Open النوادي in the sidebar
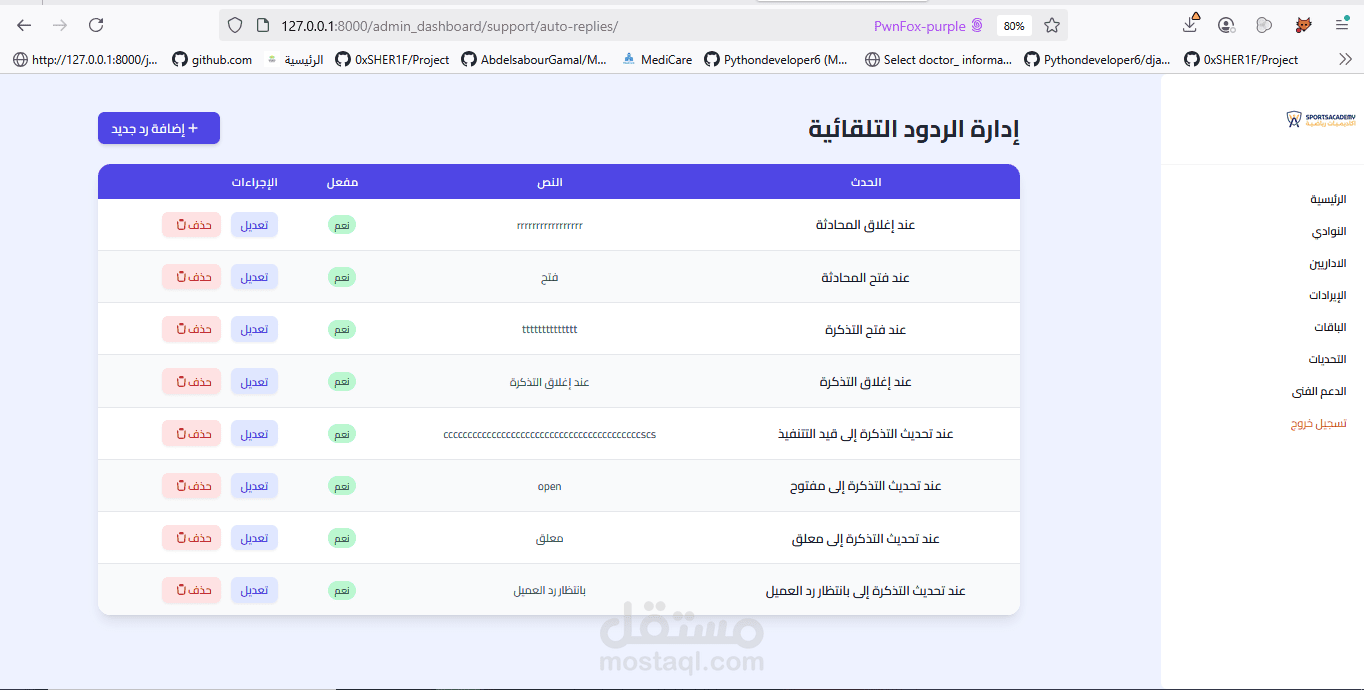Viewport: 1364px width, 690px height. point(1329,231)
